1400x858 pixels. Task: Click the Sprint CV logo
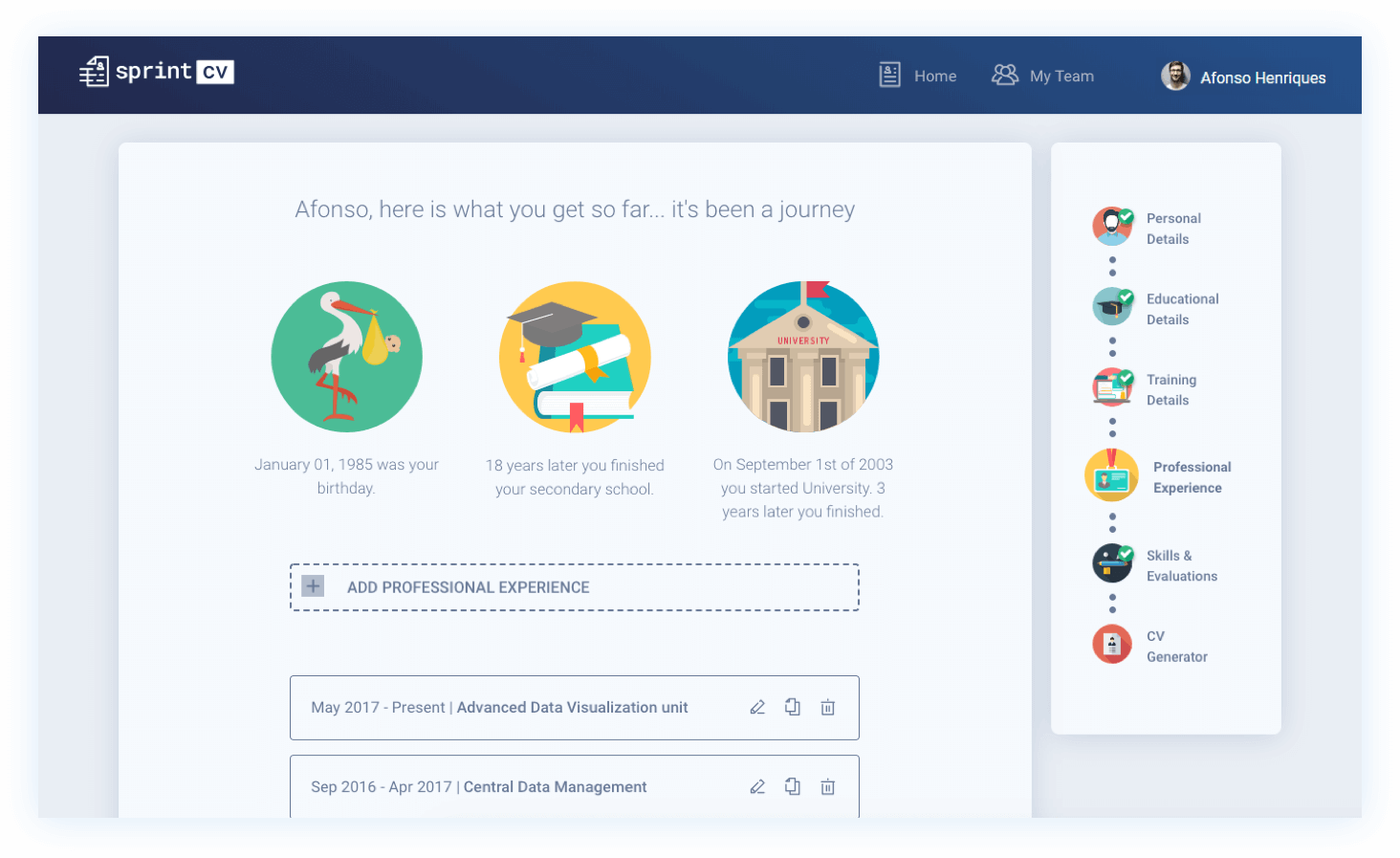coord(157,72)
